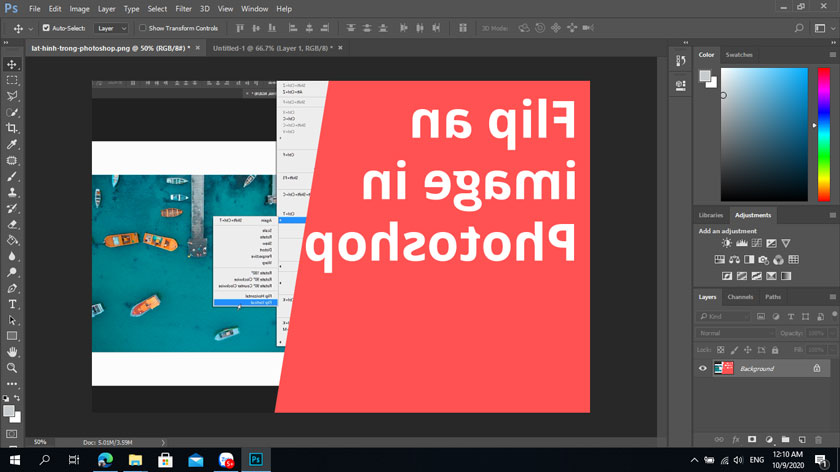Open the Image menu
The width and height of the screenshot is (840, 472).
(79, 9)
